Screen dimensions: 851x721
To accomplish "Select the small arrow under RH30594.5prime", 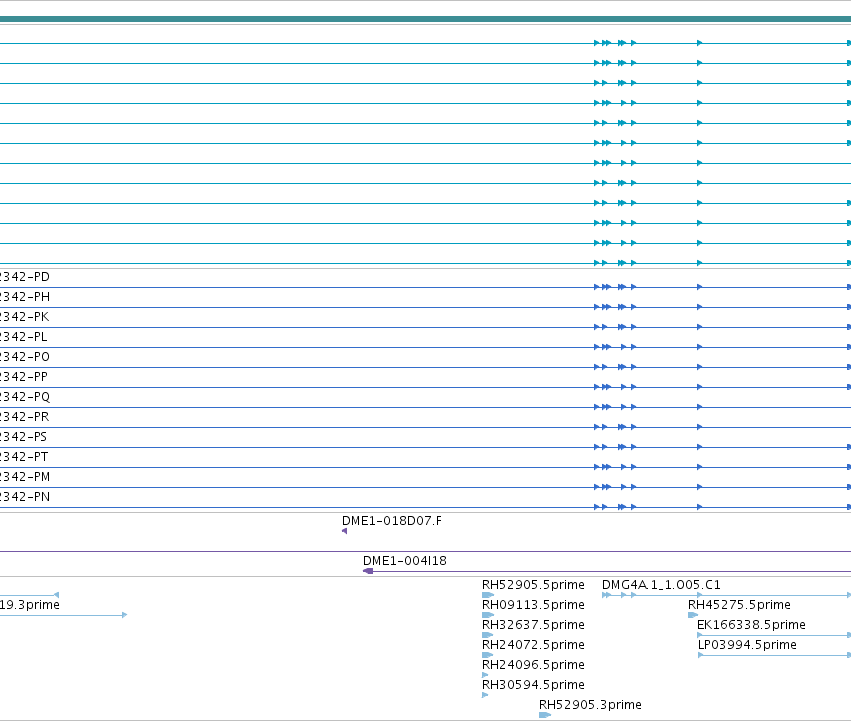I will [485, 695].
